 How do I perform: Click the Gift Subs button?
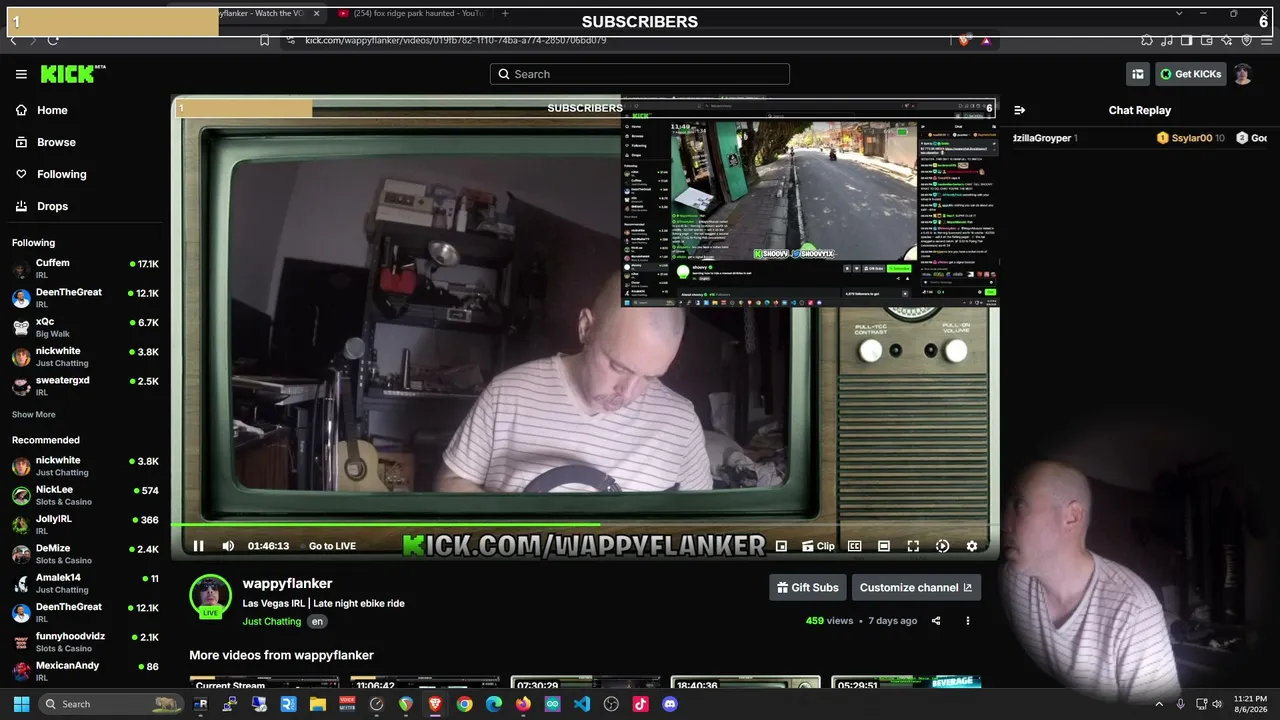pos(807,588)
